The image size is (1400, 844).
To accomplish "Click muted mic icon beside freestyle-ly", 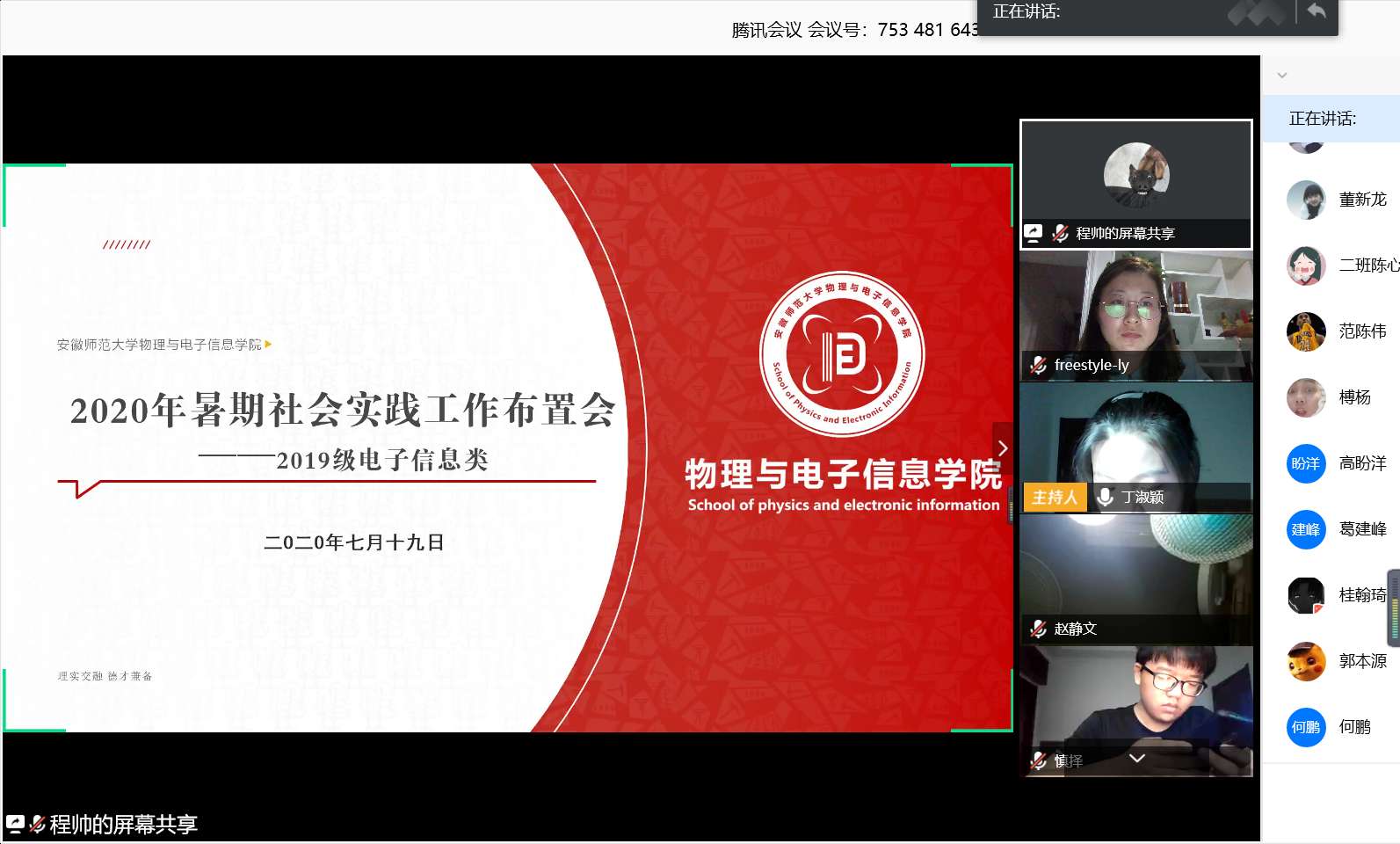I will (1038, 365).
